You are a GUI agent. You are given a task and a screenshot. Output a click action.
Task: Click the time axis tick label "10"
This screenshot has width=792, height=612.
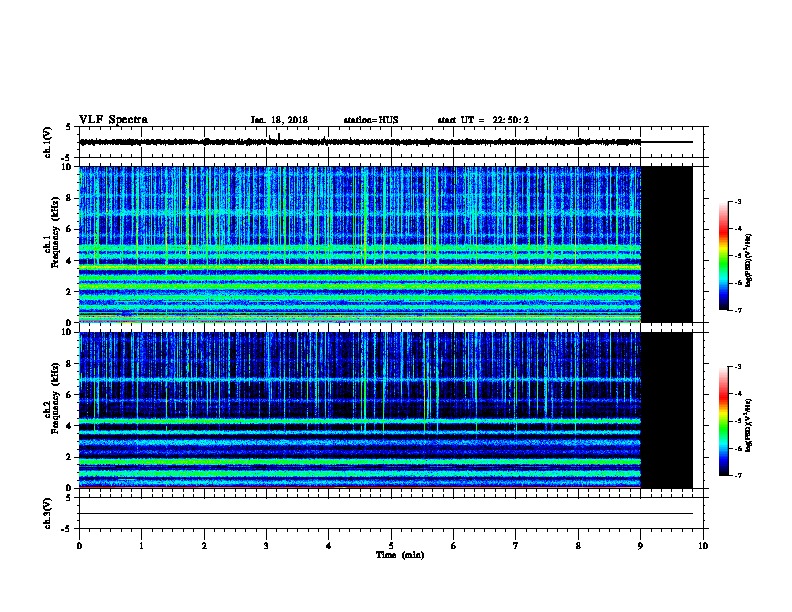[x=703, y=546]
